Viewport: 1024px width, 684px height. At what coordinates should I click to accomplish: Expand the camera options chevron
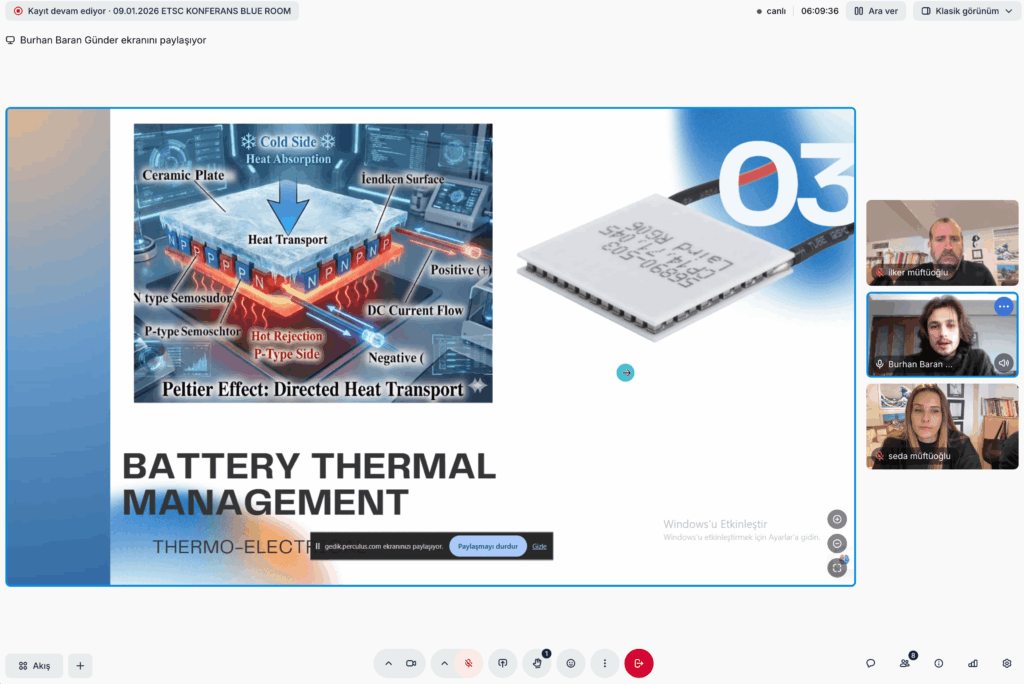(388, 663)
